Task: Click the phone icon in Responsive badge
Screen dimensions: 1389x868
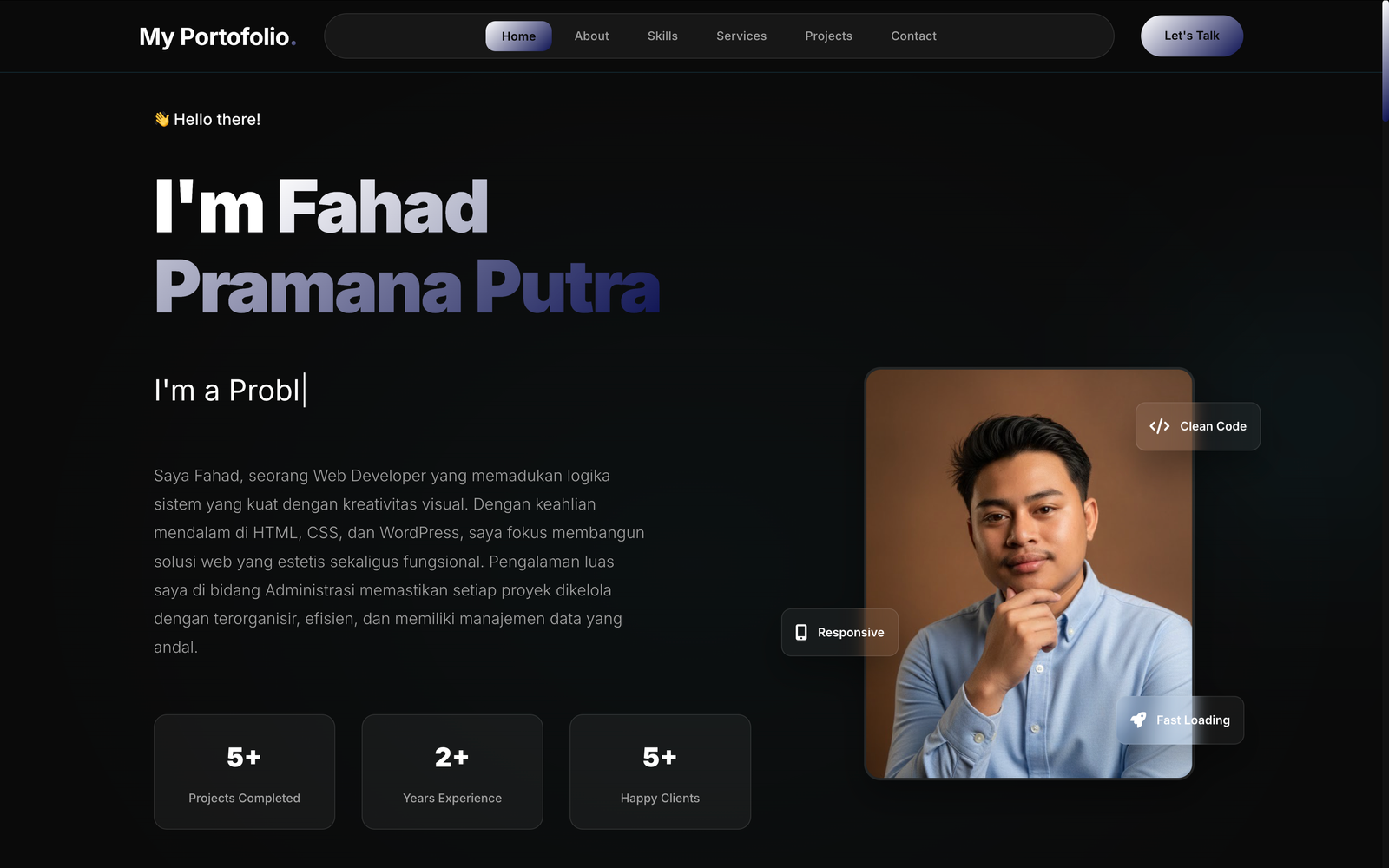Action: pos(801,633)
